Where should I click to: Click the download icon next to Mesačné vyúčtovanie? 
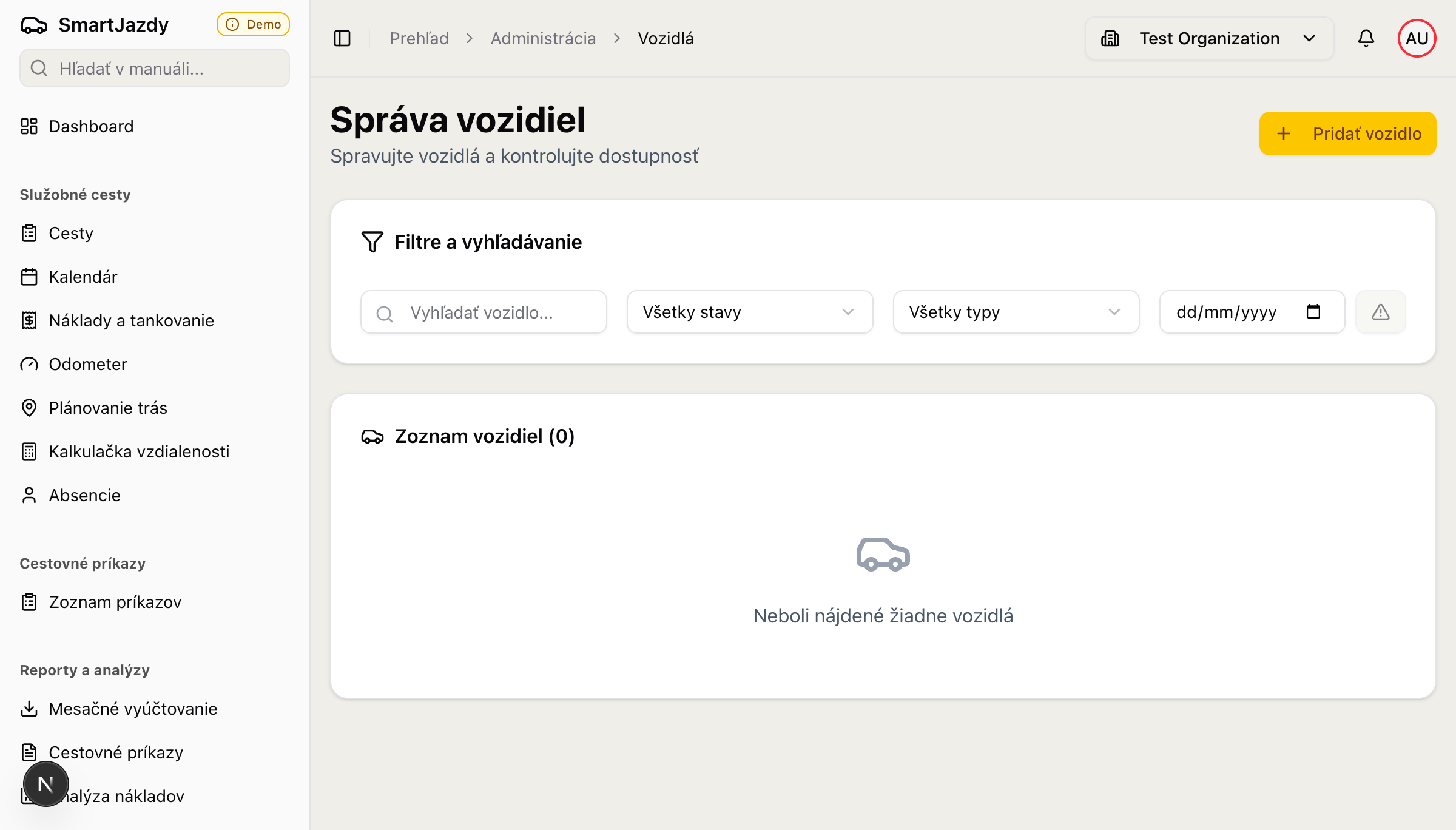tap(30, 708)
